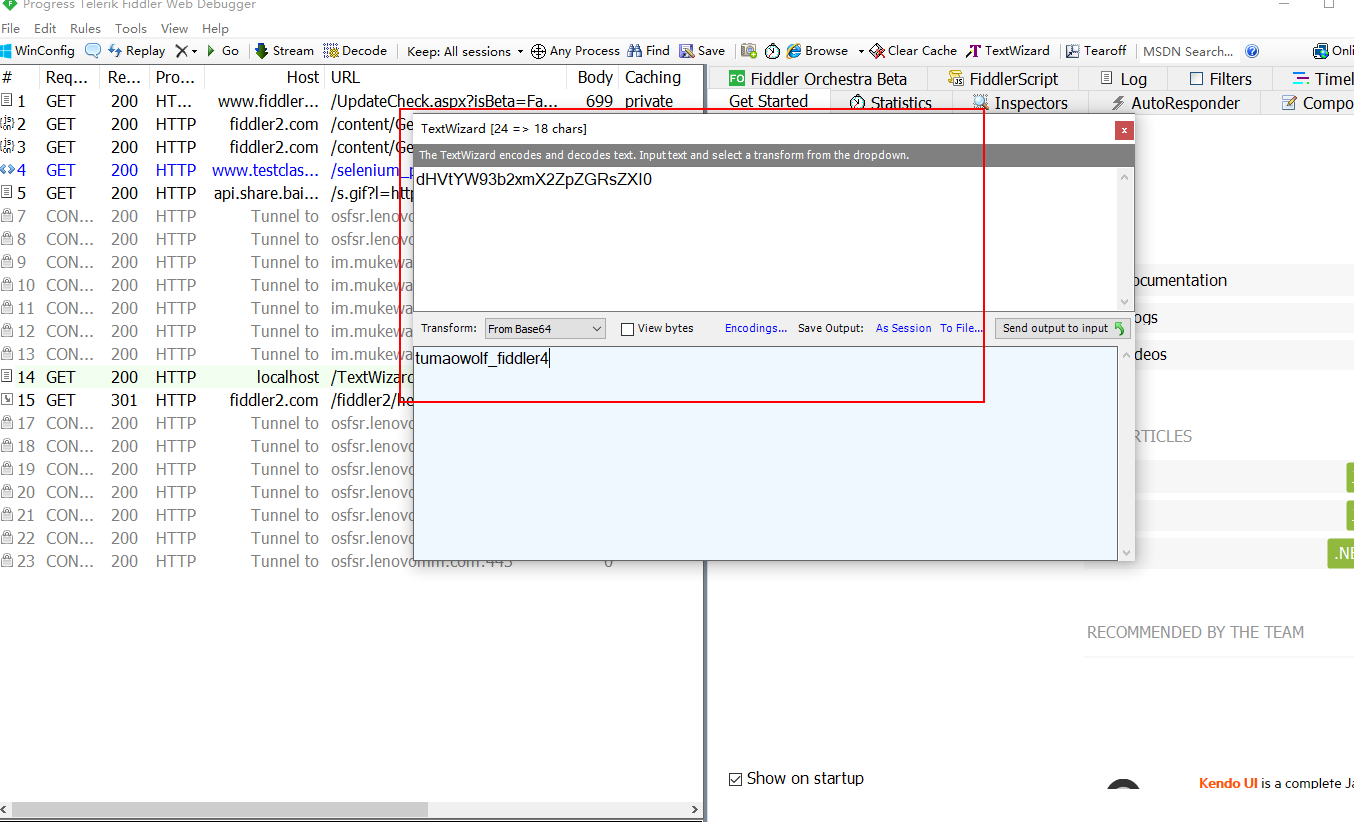Screen dimensions: 1354x822
Task: Click session 15 redirect icon
Action: point(8,400)
